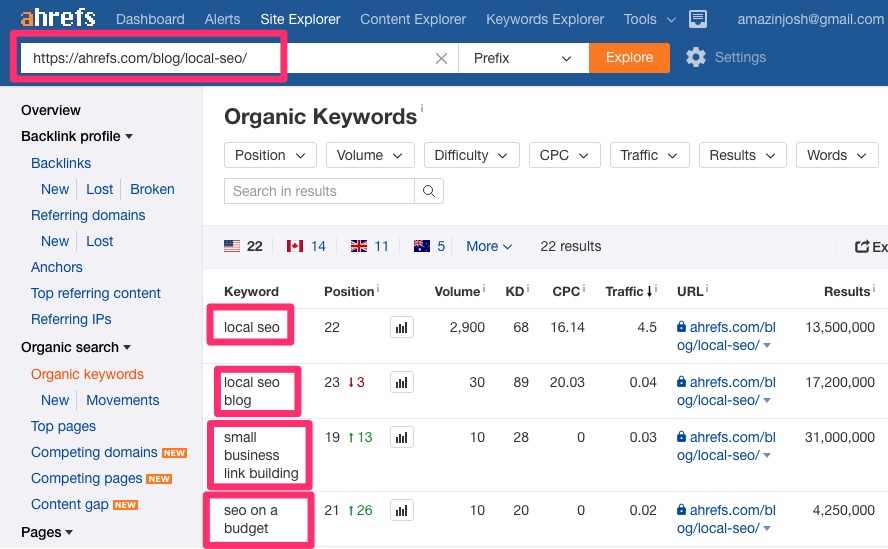Click the ahrefs logo
The height and width of the screenshot is (549, 888).
58,18
